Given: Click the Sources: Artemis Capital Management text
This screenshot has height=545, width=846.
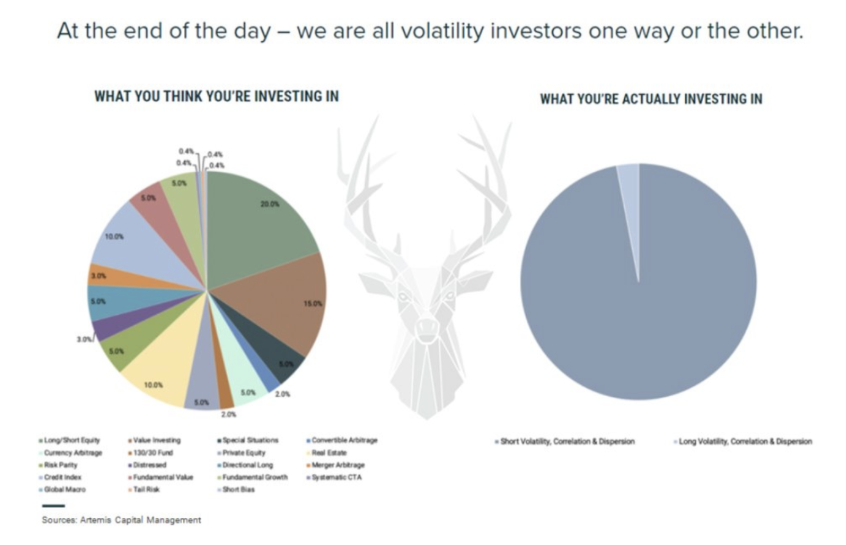Looking at the screenshot, I should point(121,520).
